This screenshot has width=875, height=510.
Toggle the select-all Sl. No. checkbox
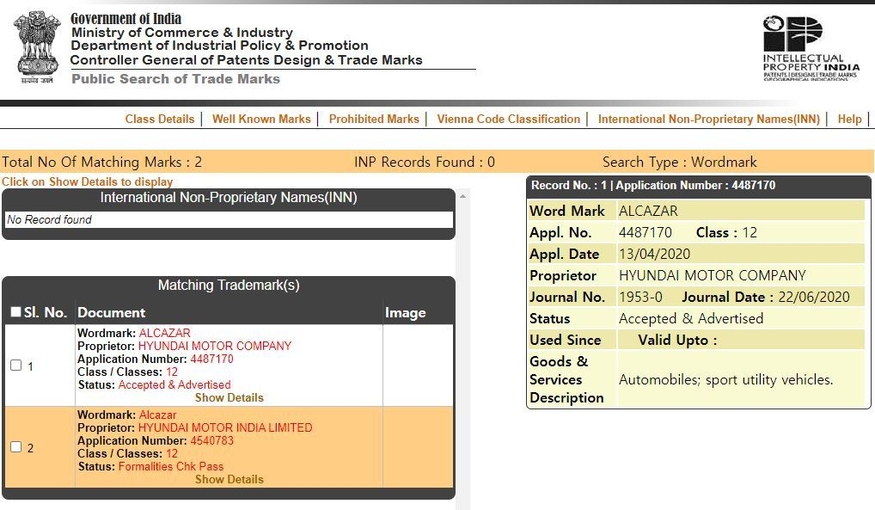pos(16,311)
